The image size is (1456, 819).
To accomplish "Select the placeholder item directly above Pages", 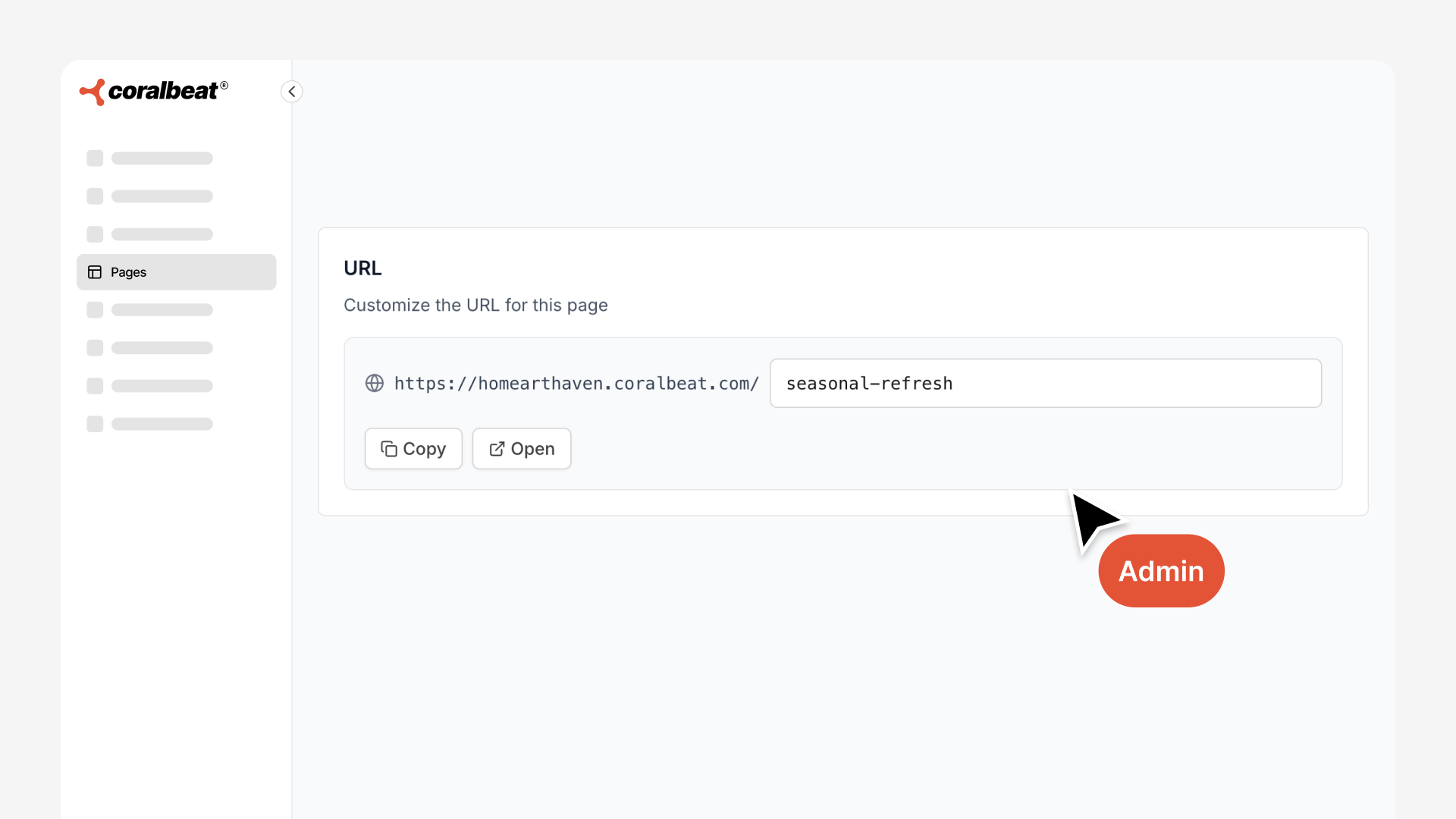I will pos(150,234).
